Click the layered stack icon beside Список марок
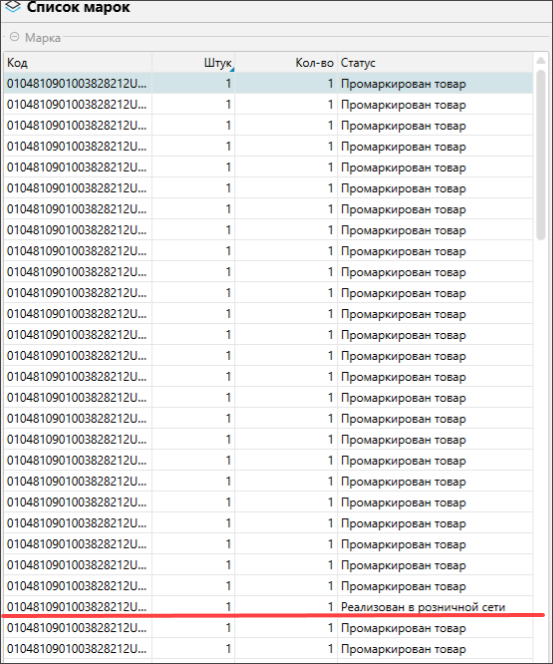553x664 pixels. coord(13,7)
